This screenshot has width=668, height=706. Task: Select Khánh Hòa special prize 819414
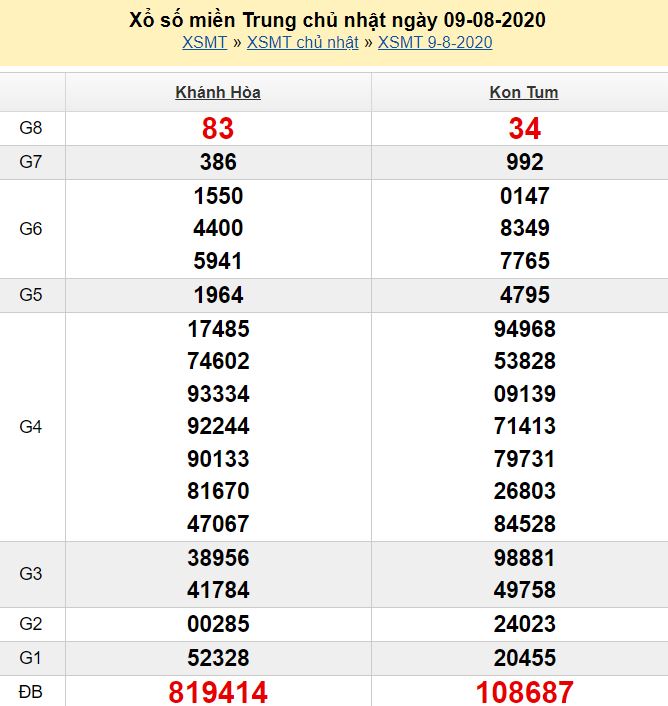coord(218,691)
